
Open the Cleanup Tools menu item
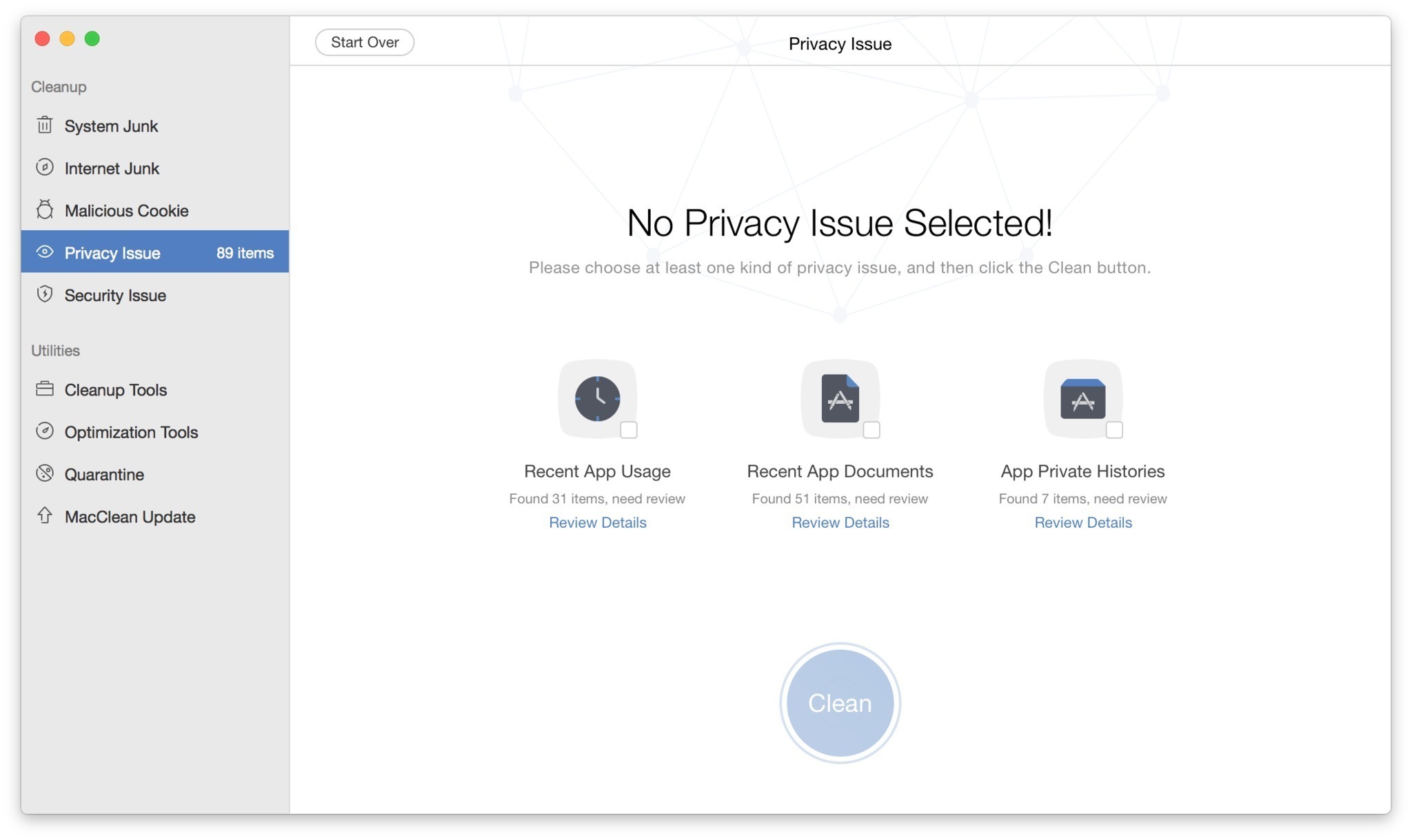(116, 388)
